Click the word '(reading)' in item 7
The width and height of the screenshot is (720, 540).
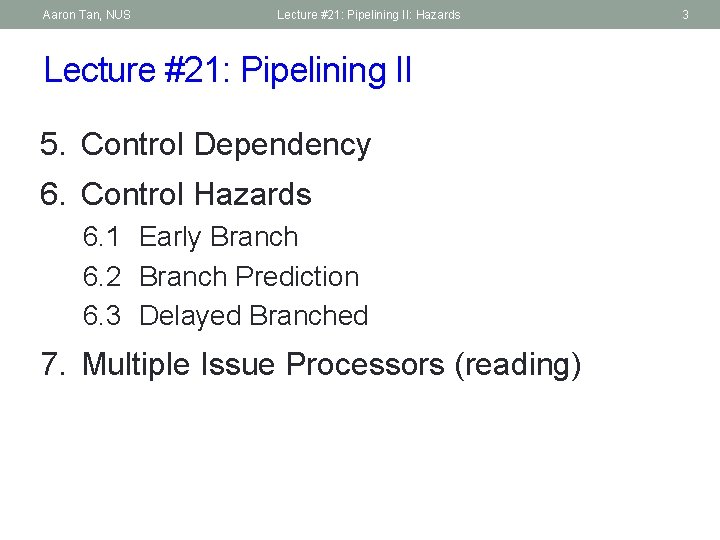point(518,366)
